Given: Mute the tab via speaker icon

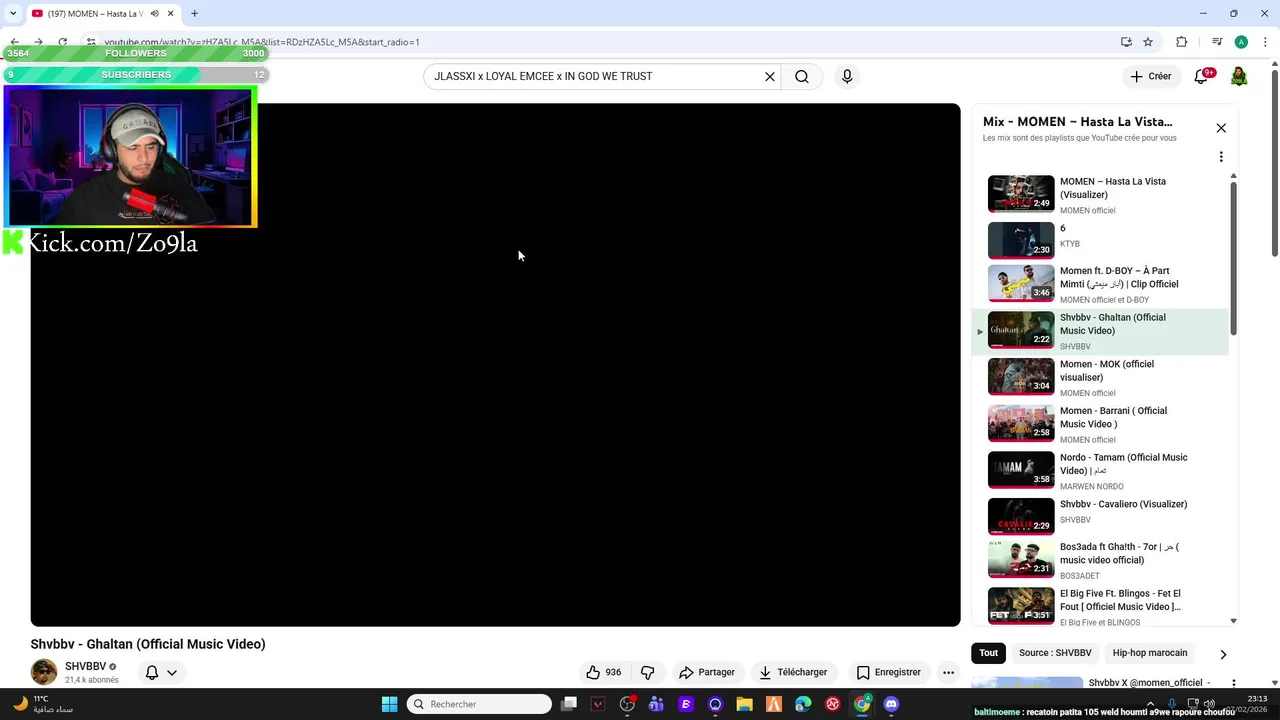Looking at the screenshot, I should pyautogui.click(x=154, y=14).
